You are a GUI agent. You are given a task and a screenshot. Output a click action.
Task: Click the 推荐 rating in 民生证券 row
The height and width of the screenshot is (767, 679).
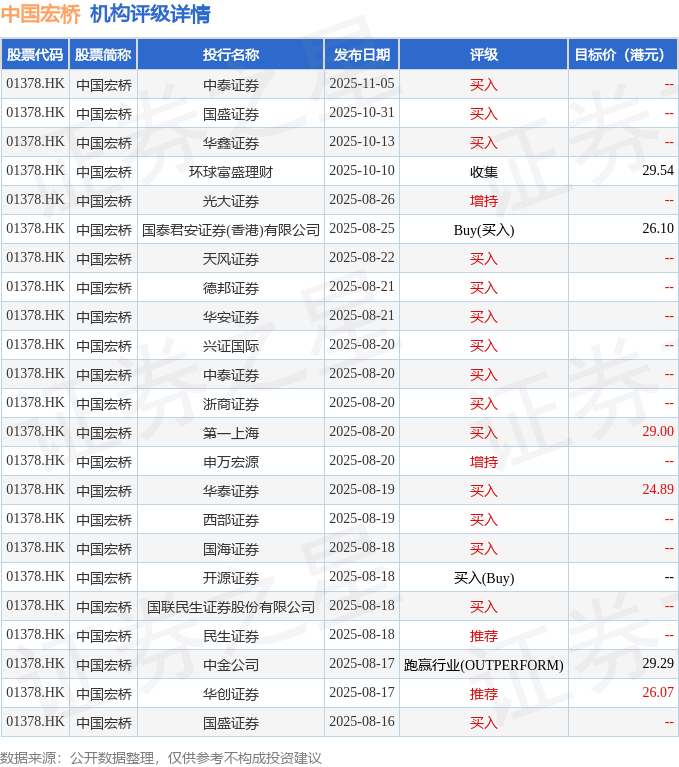(484, 636)
